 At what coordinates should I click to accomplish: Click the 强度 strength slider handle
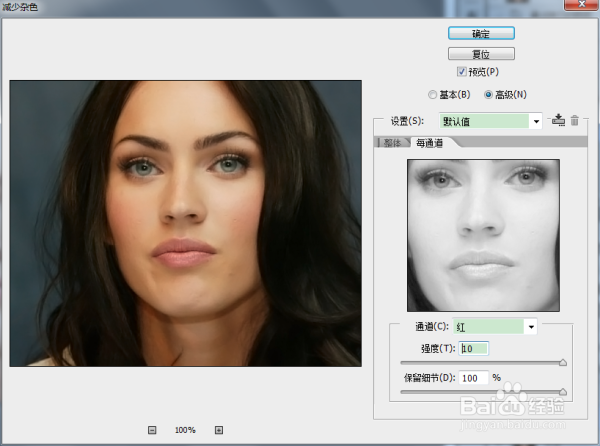(563, 362)
